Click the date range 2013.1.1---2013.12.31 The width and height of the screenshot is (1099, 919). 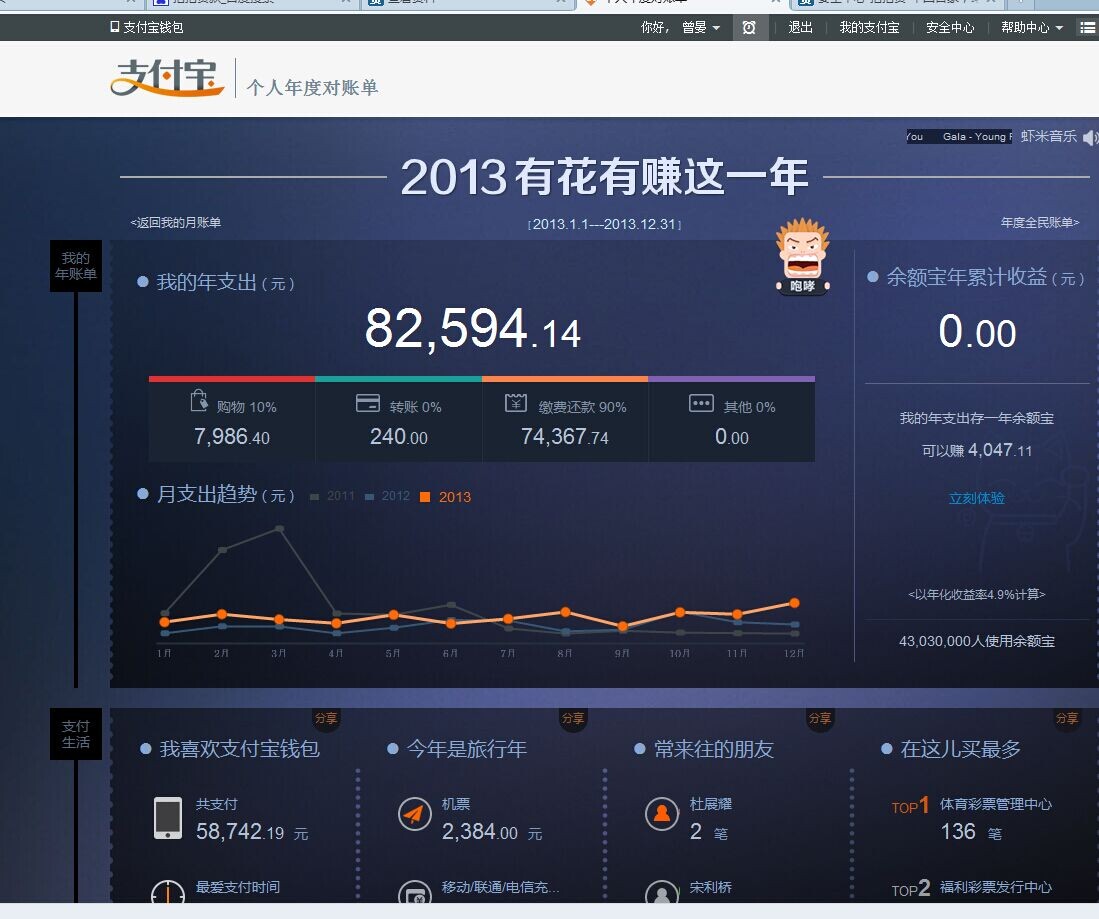[x=604, y=224]
